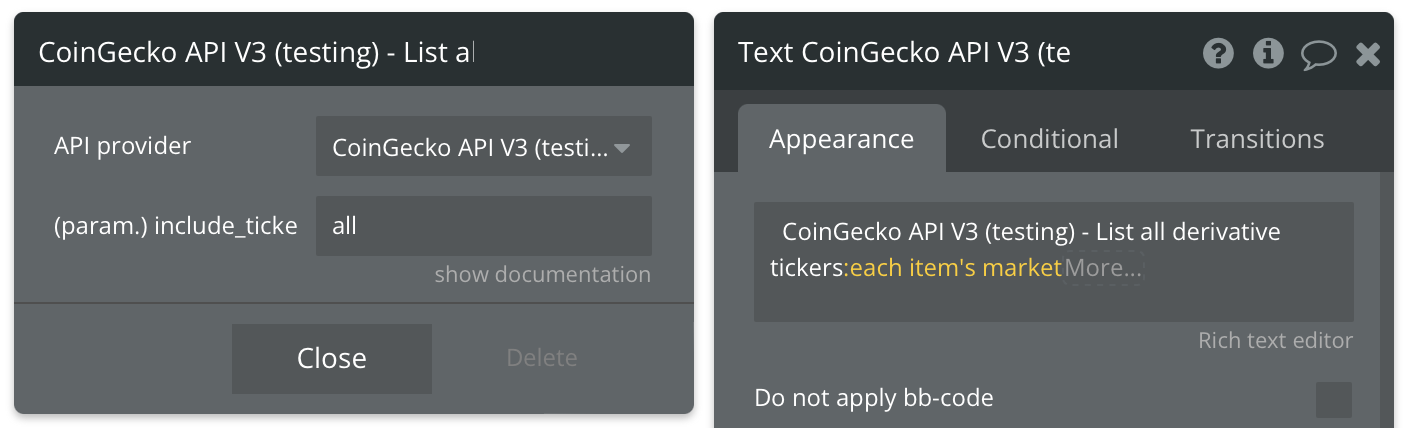Screen dimensions: 1406x428
Task: Click the List all derivative tickers data source text
Action: click(1025, 249)
